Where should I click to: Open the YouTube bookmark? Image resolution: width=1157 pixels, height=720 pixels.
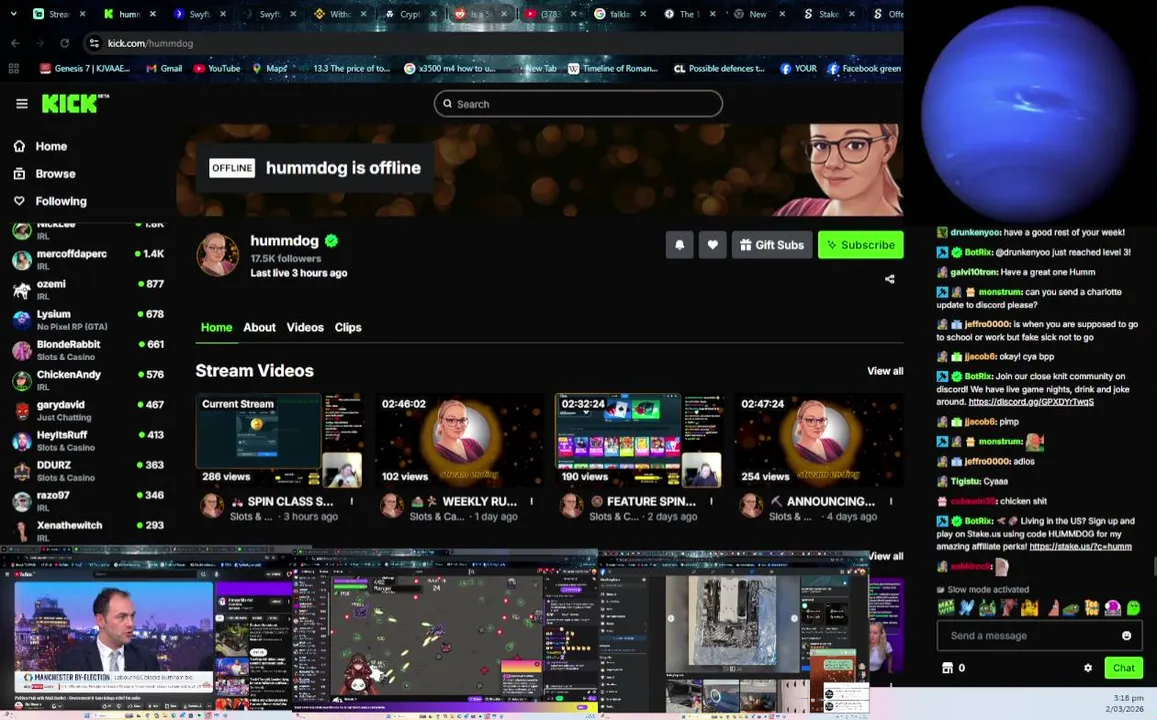coord(217,69)
